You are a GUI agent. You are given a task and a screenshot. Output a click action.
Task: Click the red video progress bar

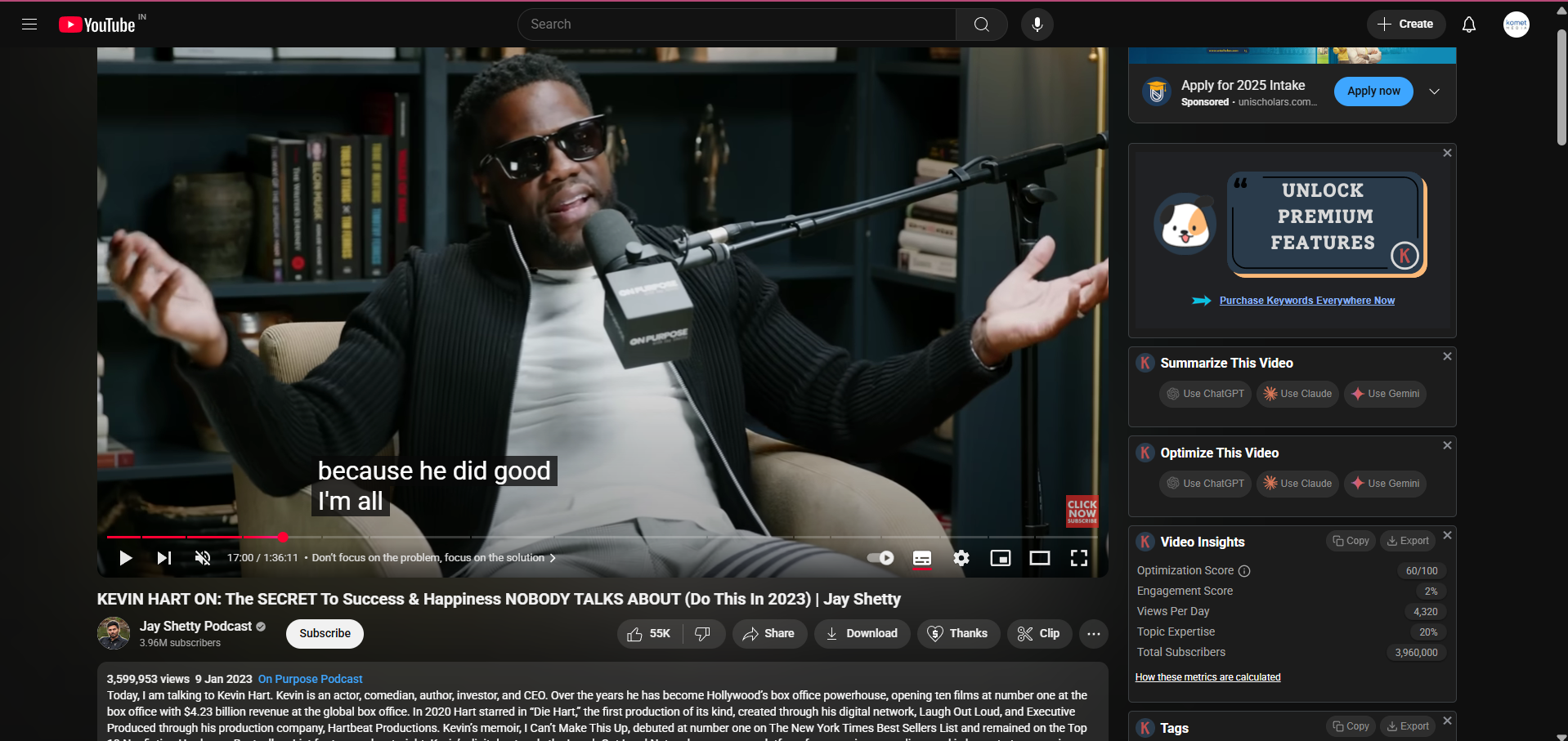click(195, 537)
